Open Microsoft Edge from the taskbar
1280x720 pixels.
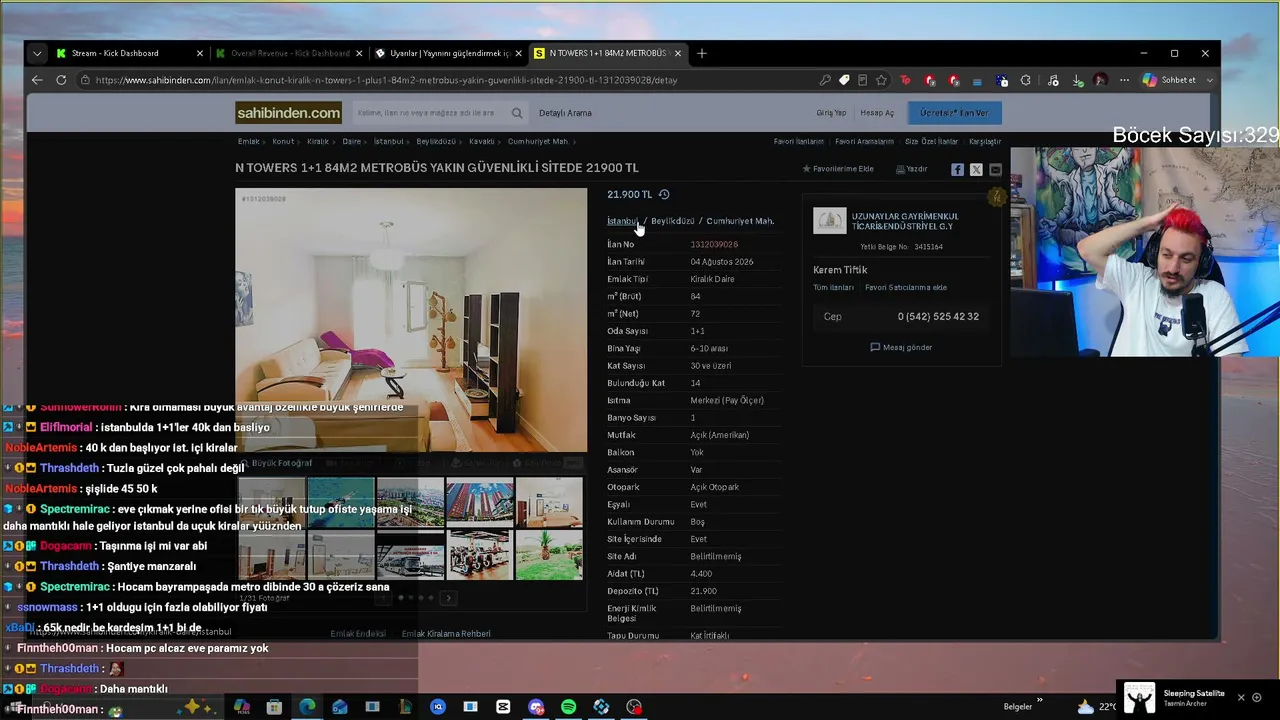(307, 707)
